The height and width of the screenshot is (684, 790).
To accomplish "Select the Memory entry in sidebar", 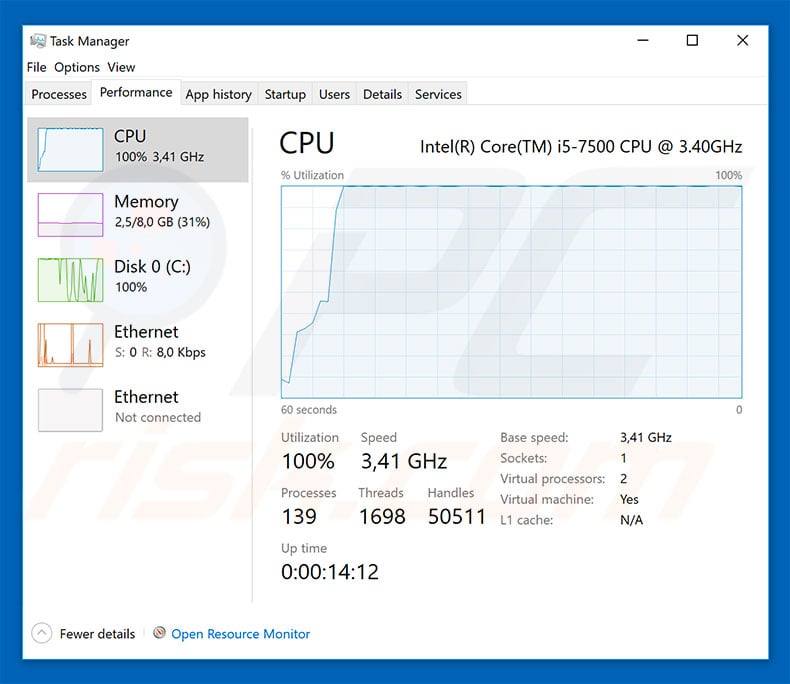I will click(x=138, y=215).
